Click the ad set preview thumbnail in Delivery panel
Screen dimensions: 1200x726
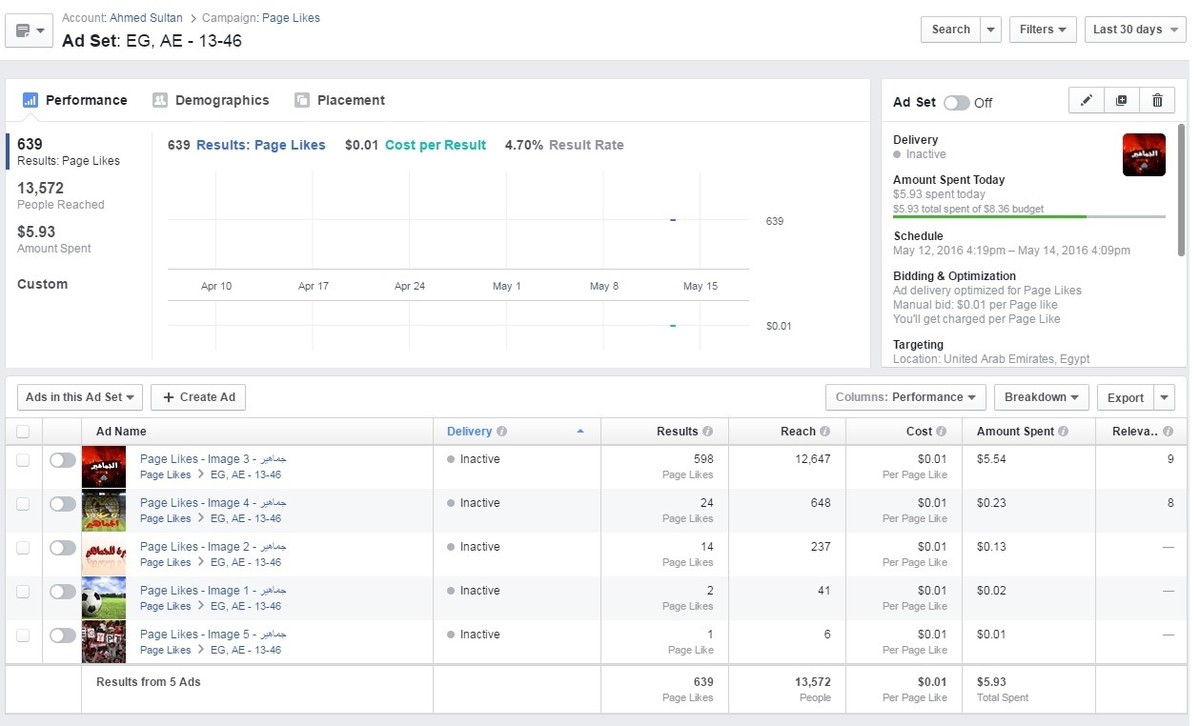point(1143,155)
